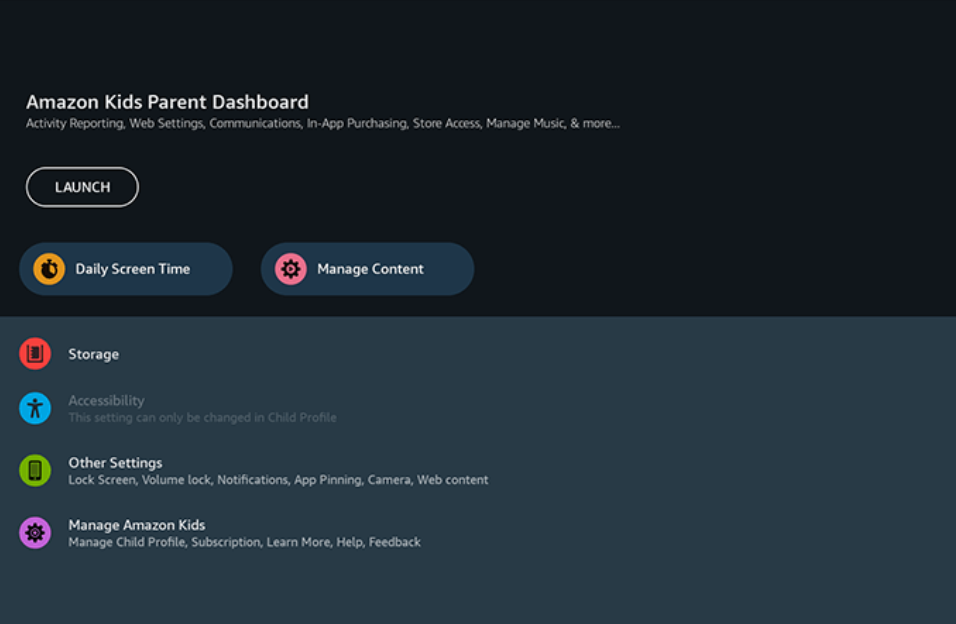Click the orange stopwatch icon
This screenshot has height=624, width=956.
pos(49,269)
